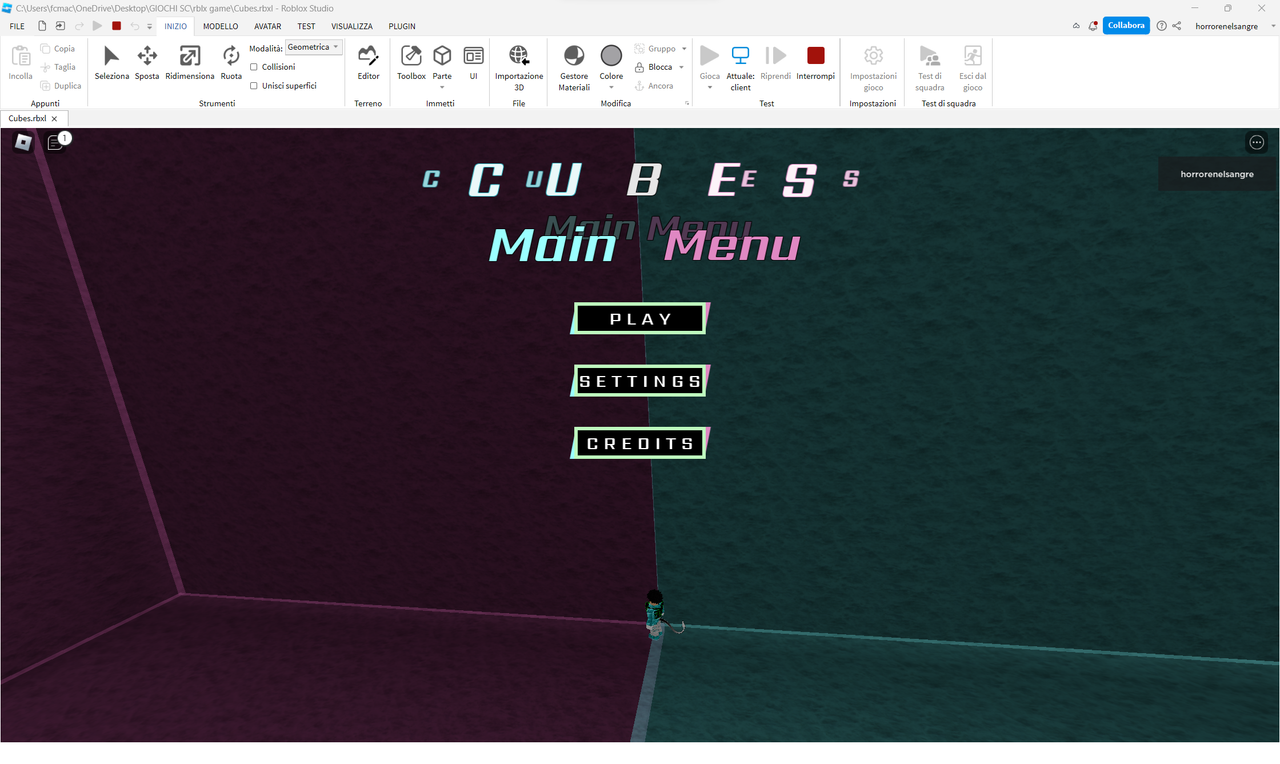Screen dimensions: 1280x764
Task: Expand the quick access toolbar customize arrow
Action: (x=150, y=26)
